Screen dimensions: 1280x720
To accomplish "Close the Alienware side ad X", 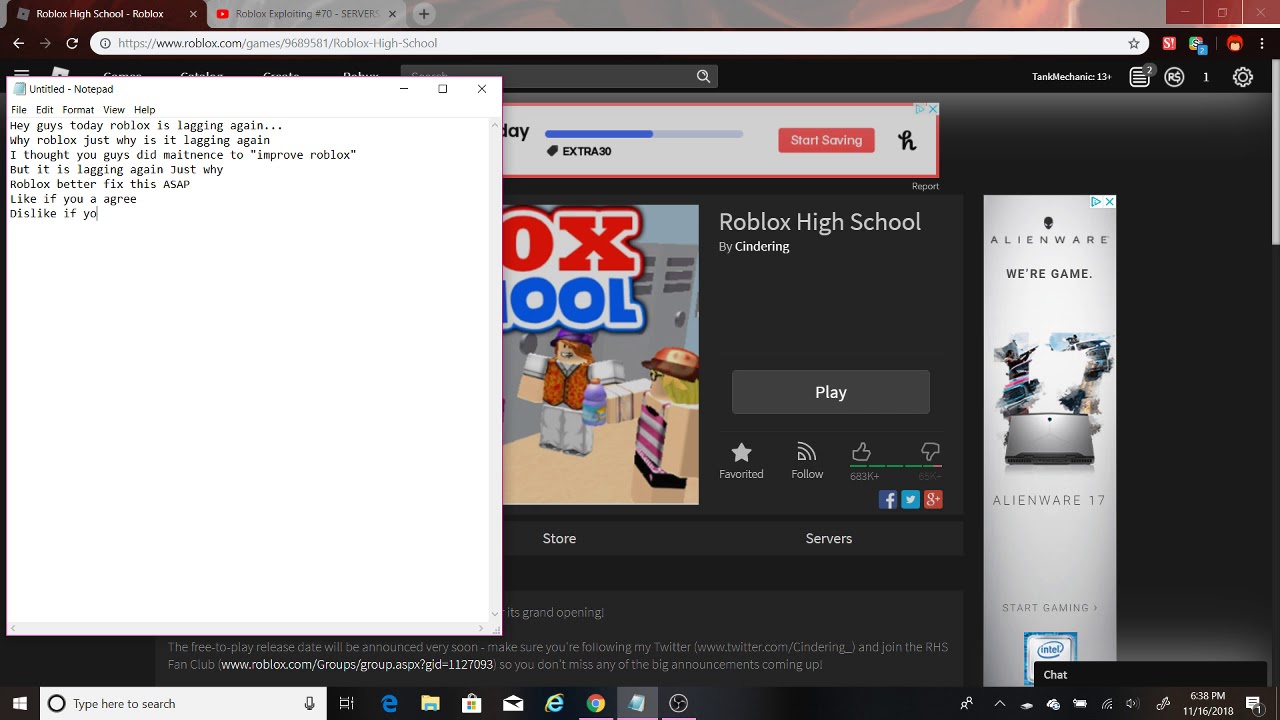I will tap(1109, 202).
